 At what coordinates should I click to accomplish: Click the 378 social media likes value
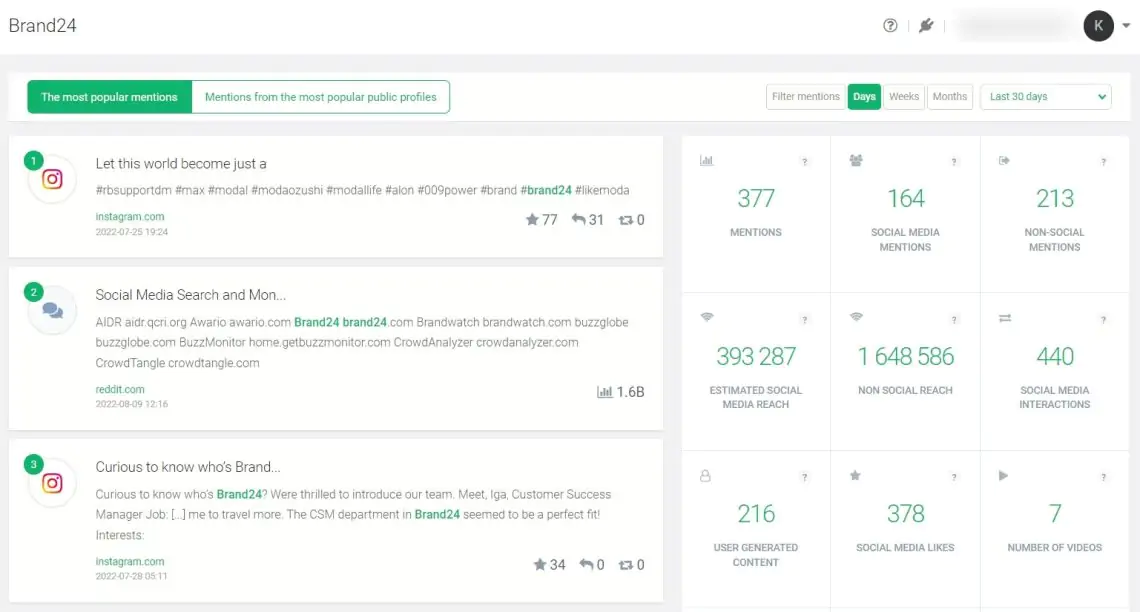905,514
